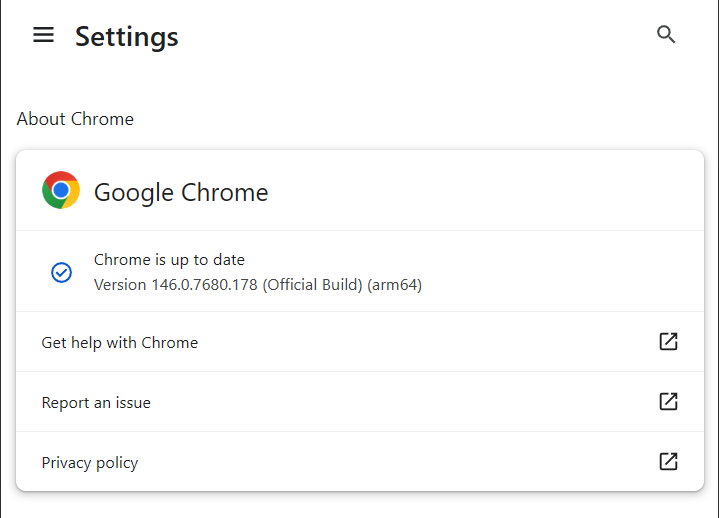Click external-link icon beside Get help with Chrome
The height and width of the screenshot is (518, 719).
[668, 342]
